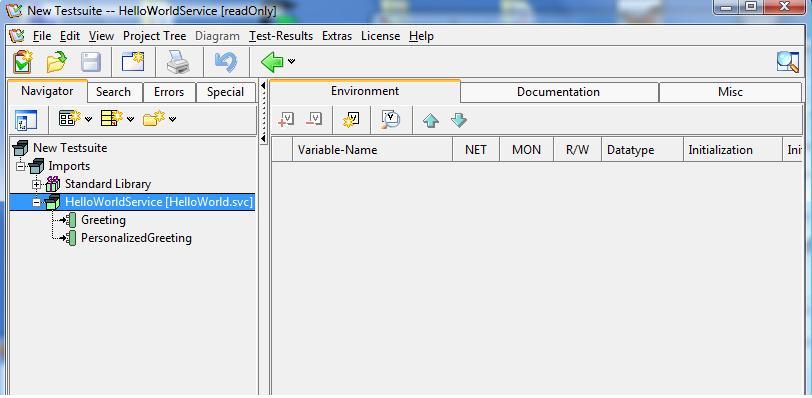This screenshot has height=398, width=812.
Task: Open the Test-Results menu
Action: 281,36
